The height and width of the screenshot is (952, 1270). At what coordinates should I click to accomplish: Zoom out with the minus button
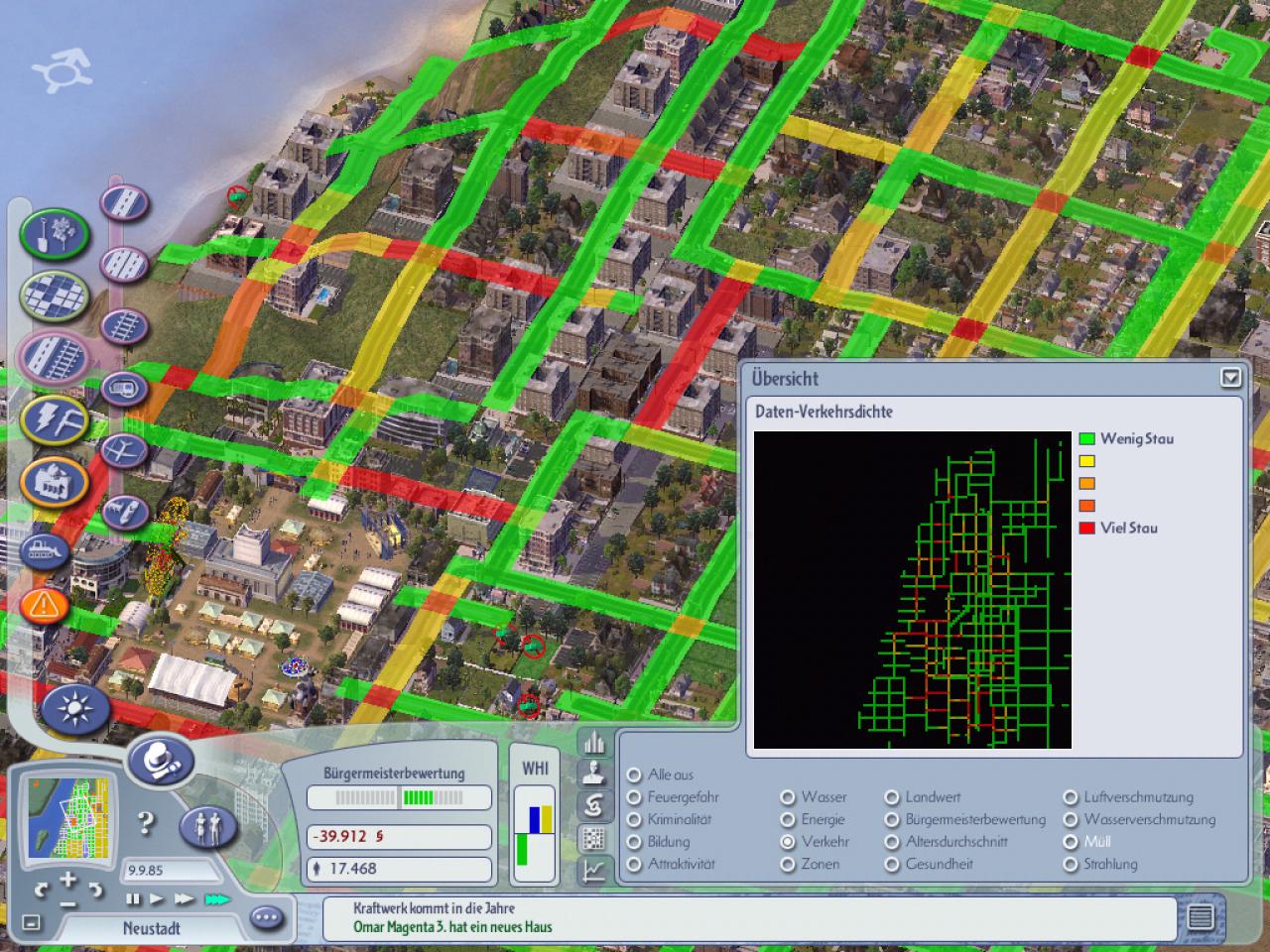pyautogui.click(x=67, y=903)
